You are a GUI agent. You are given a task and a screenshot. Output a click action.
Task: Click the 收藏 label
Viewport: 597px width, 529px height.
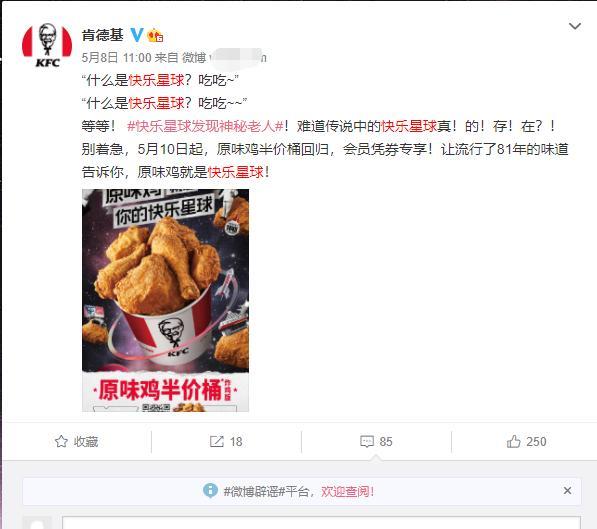click(86, 442)
